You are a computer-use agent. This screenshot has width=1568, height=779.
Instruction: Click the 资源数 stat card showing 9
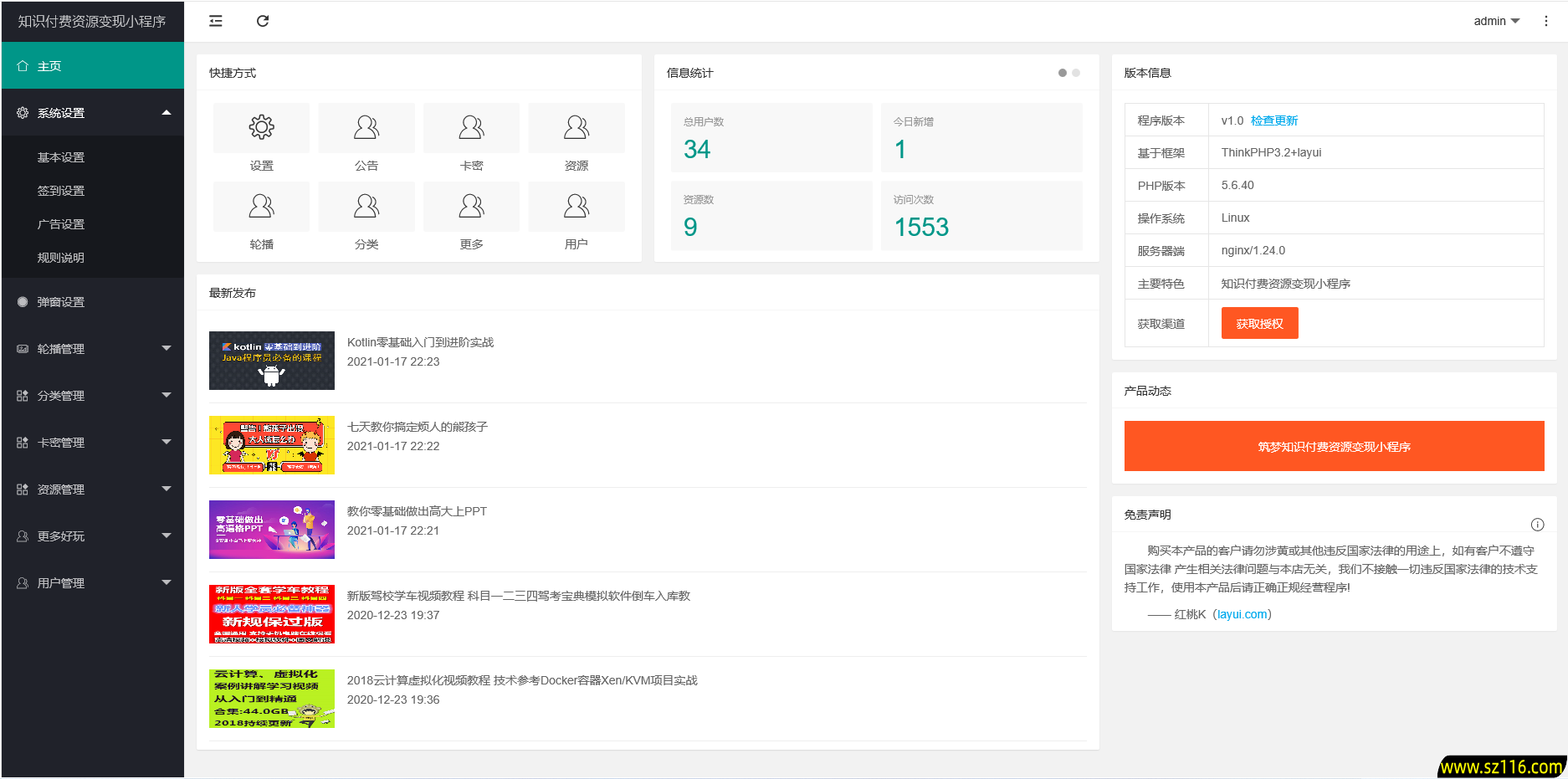[x=771, y=216]
